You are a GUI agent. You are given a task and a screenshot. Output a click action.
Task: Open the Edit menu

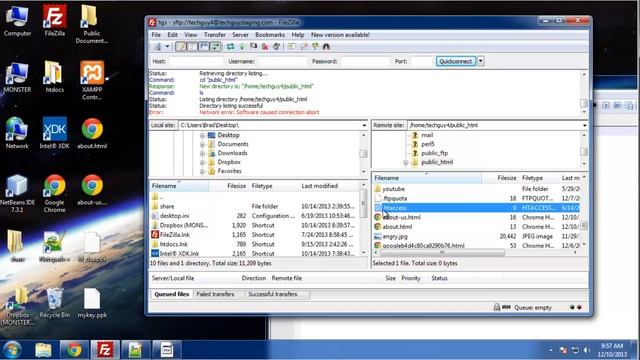[x=173, y=35]
